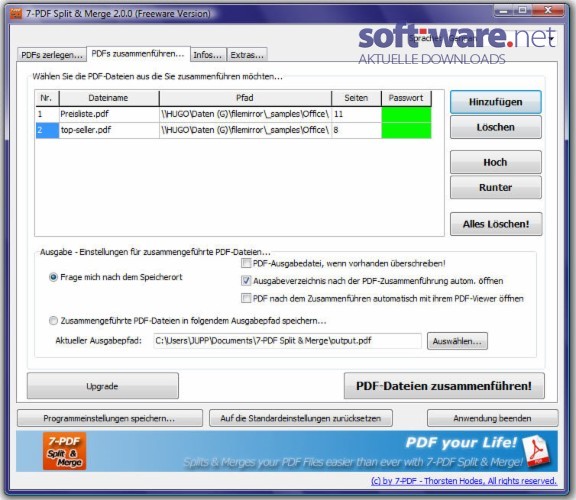Image resolution: width=576 pixels, height=500 pixels.
Task: Minimize the 7-PDF window
Action: tap(504, 11)
